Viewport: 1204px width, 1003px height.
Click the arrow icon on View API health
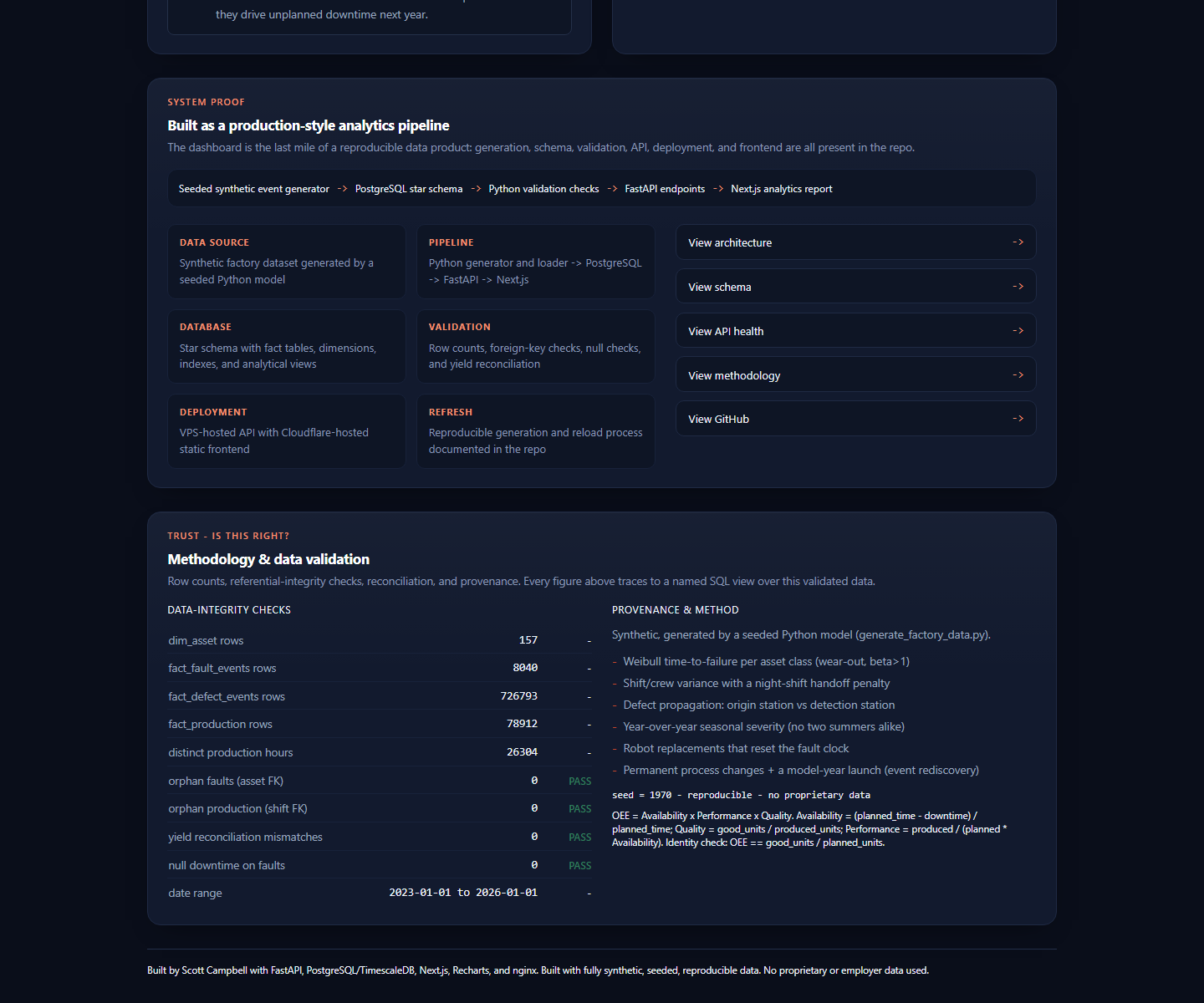tap(1018, 331)
